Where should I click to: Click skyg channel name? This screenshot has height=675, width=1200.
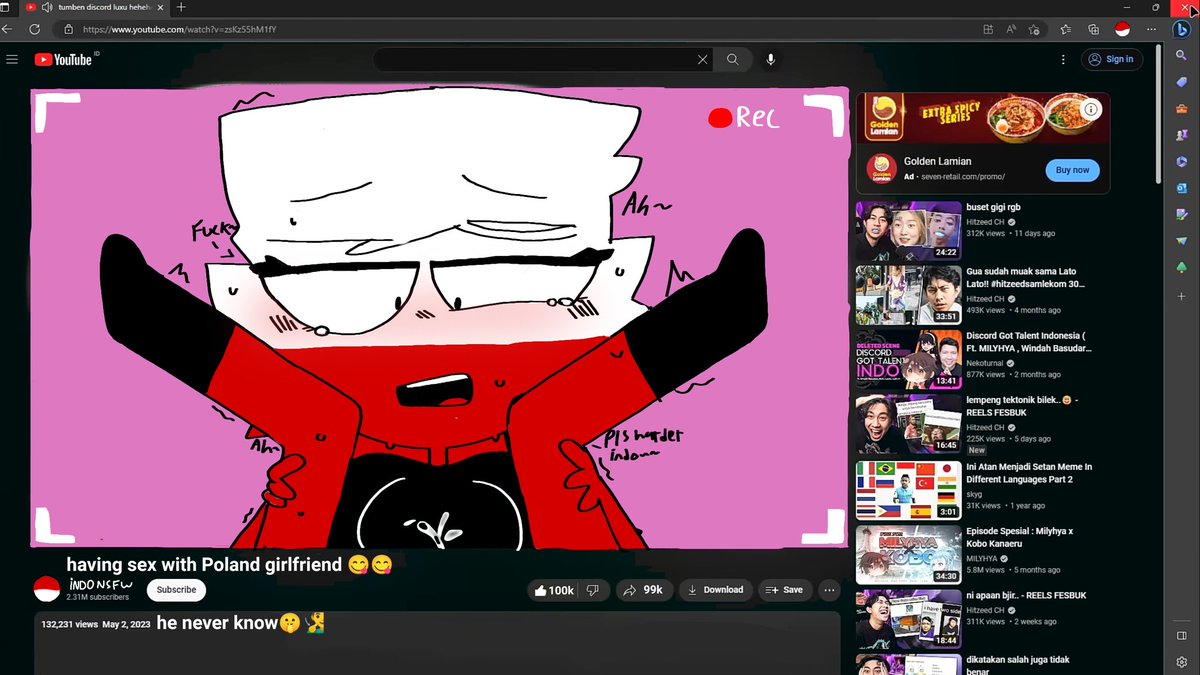(975, 493)
